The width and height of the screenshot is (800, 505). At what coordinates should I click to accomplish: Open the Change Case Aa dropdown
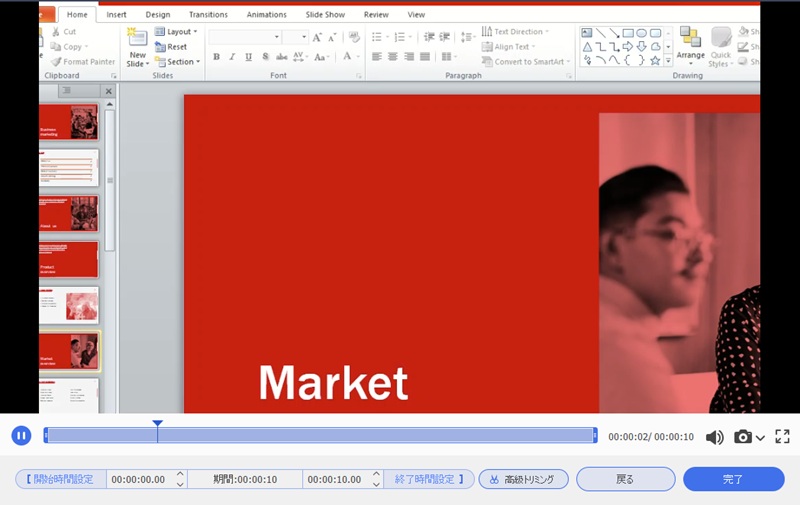[321, 57]
